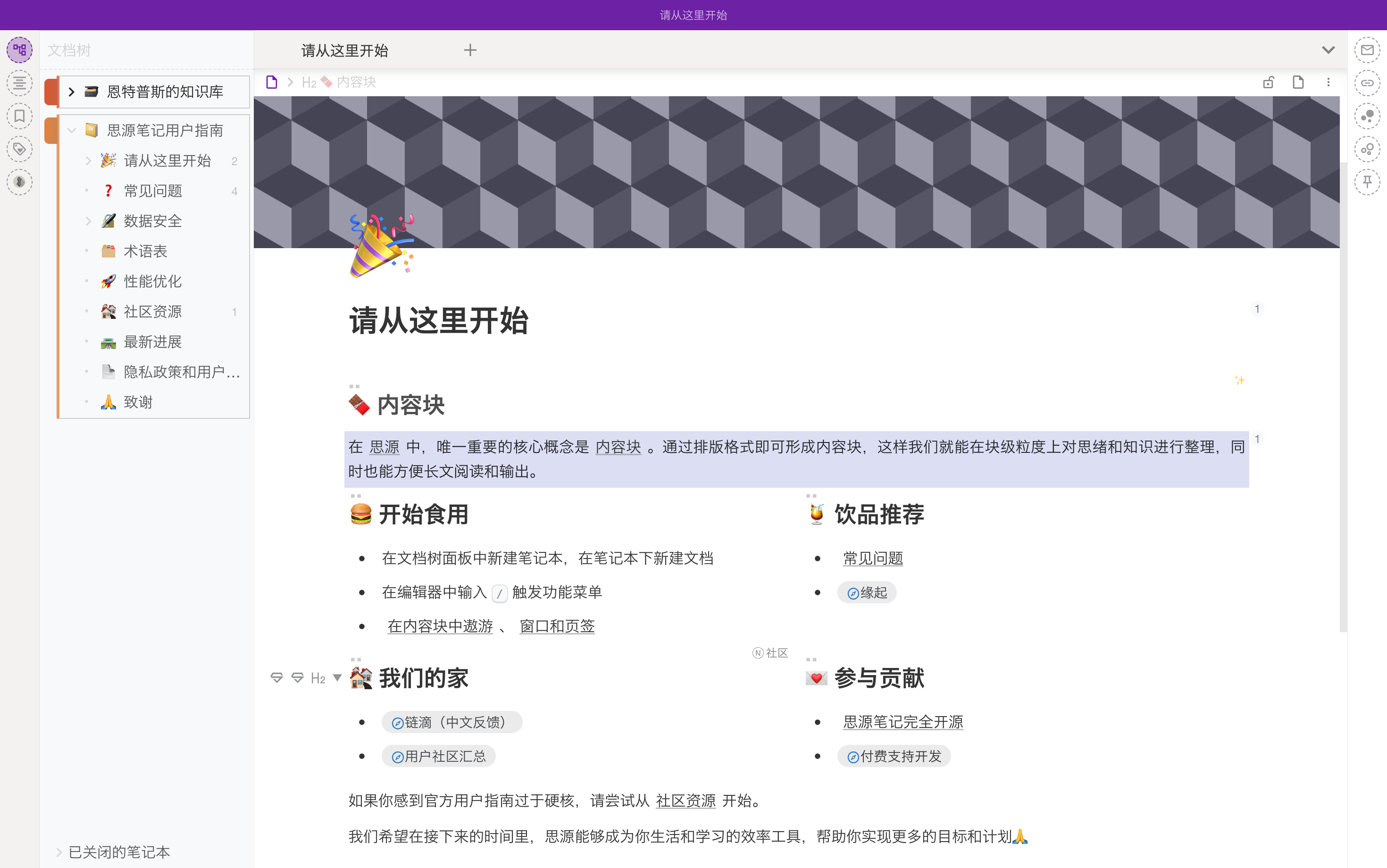
Task: Click the document more-options menu icon
Action: tap(1328, 83)
